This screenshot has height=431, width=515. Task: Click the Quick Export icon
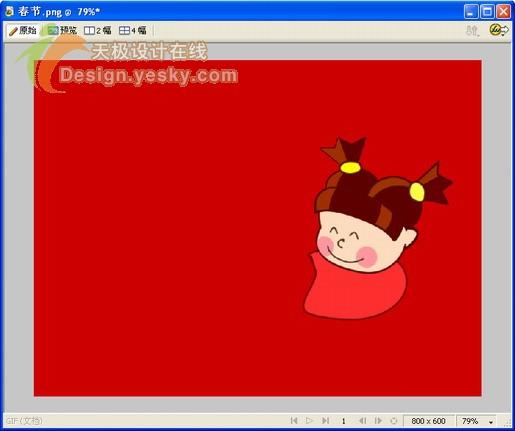(498, 30)
